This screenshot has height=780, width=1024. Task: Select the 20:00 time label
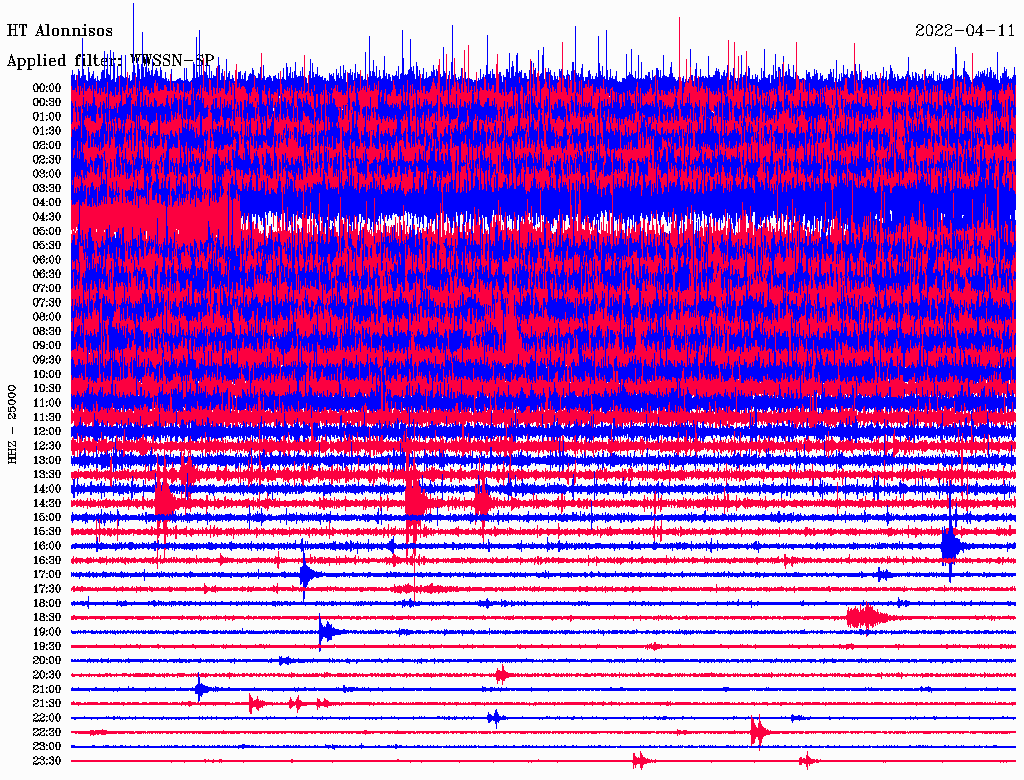[x=47, y=661]
